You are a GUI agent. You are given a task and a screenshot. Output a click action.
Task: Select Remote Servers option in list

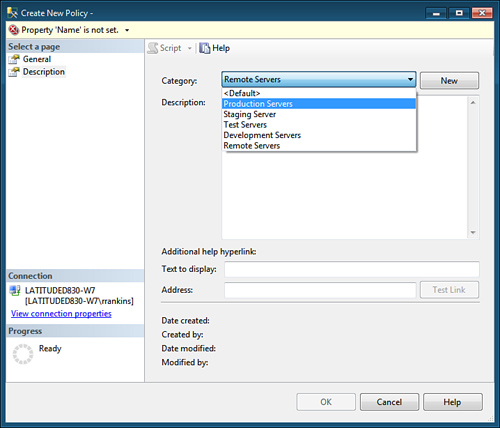click(319, 146)
